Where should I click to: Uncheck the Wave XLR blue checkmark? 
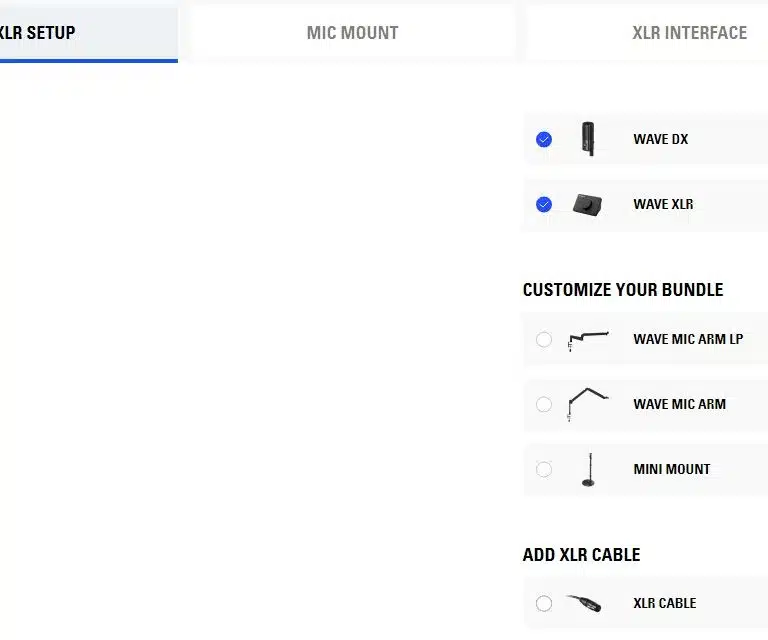click(544, 204)
